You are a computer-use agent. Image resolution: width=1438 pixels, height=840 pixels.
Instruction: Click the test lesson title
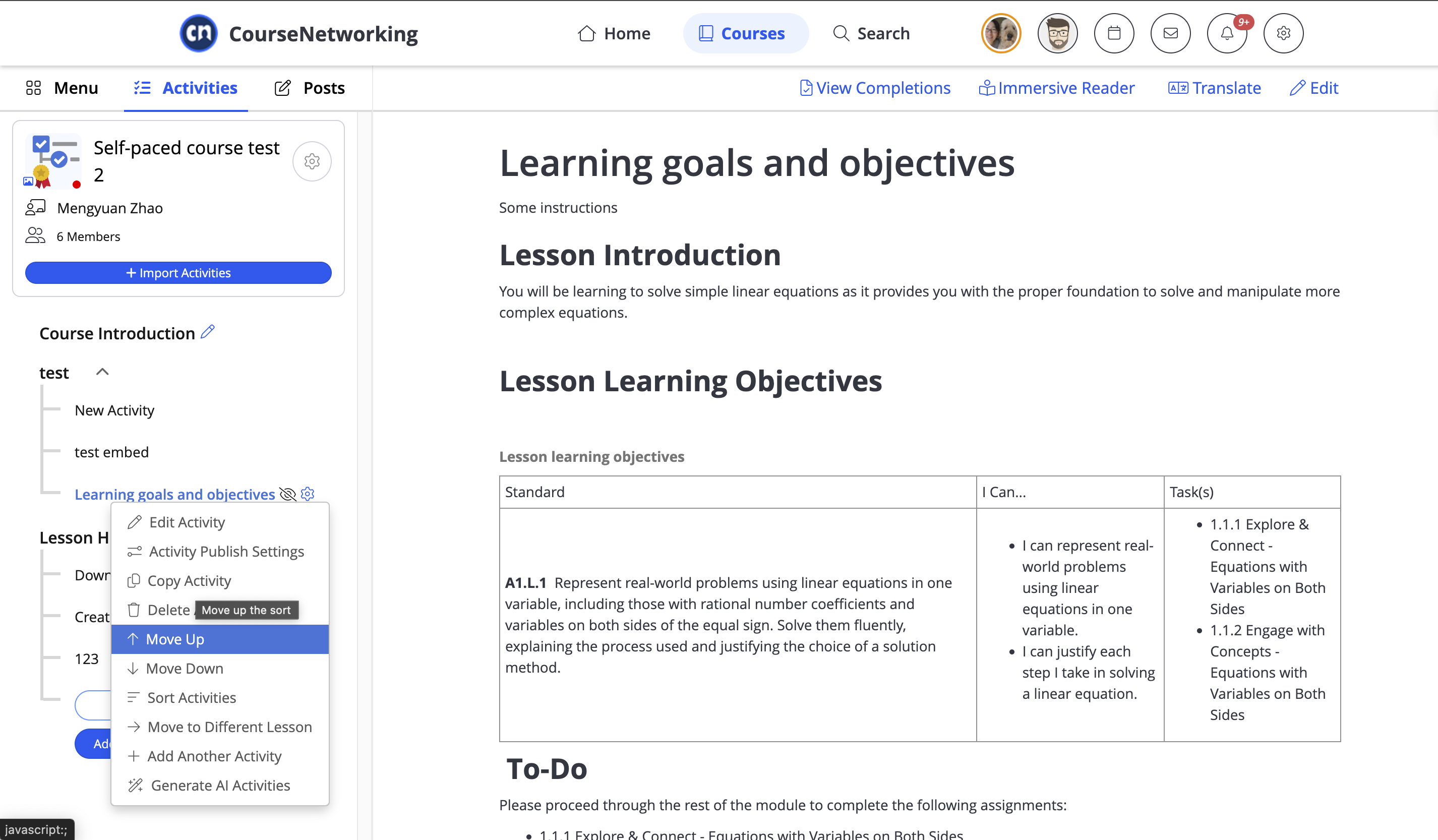point(53,373)
